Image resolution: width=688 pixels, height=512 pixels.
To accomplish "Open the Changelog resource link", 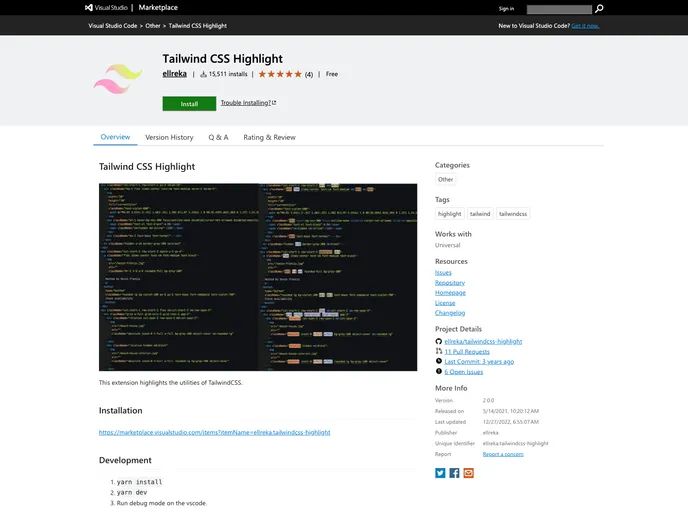I will coord(450,313).
